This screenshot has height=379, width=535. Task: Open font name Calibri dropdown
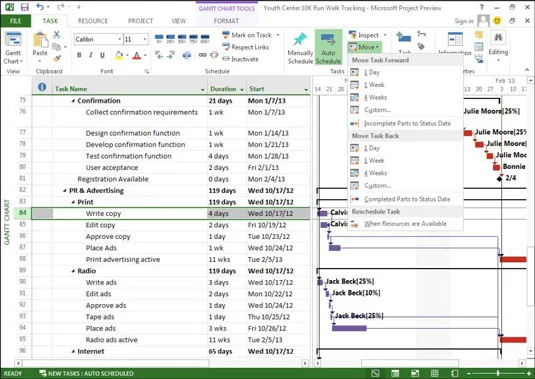pyautogui.click(x=119, y=39)
